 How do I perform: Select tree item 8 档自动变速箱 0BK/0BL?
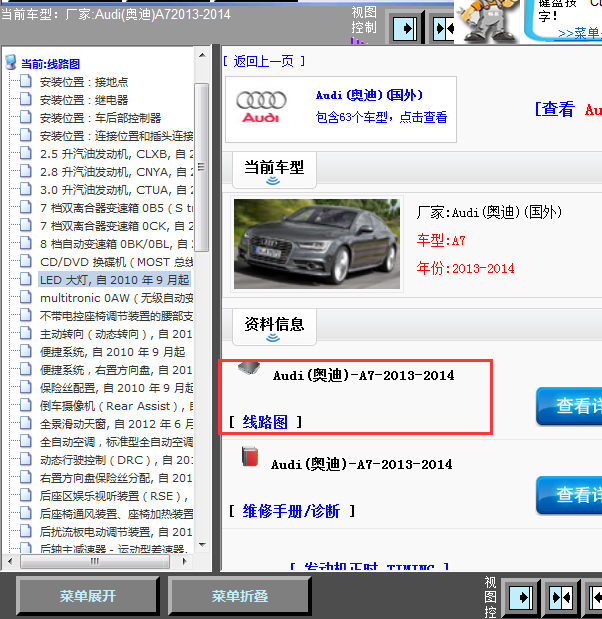pos(114,244)
